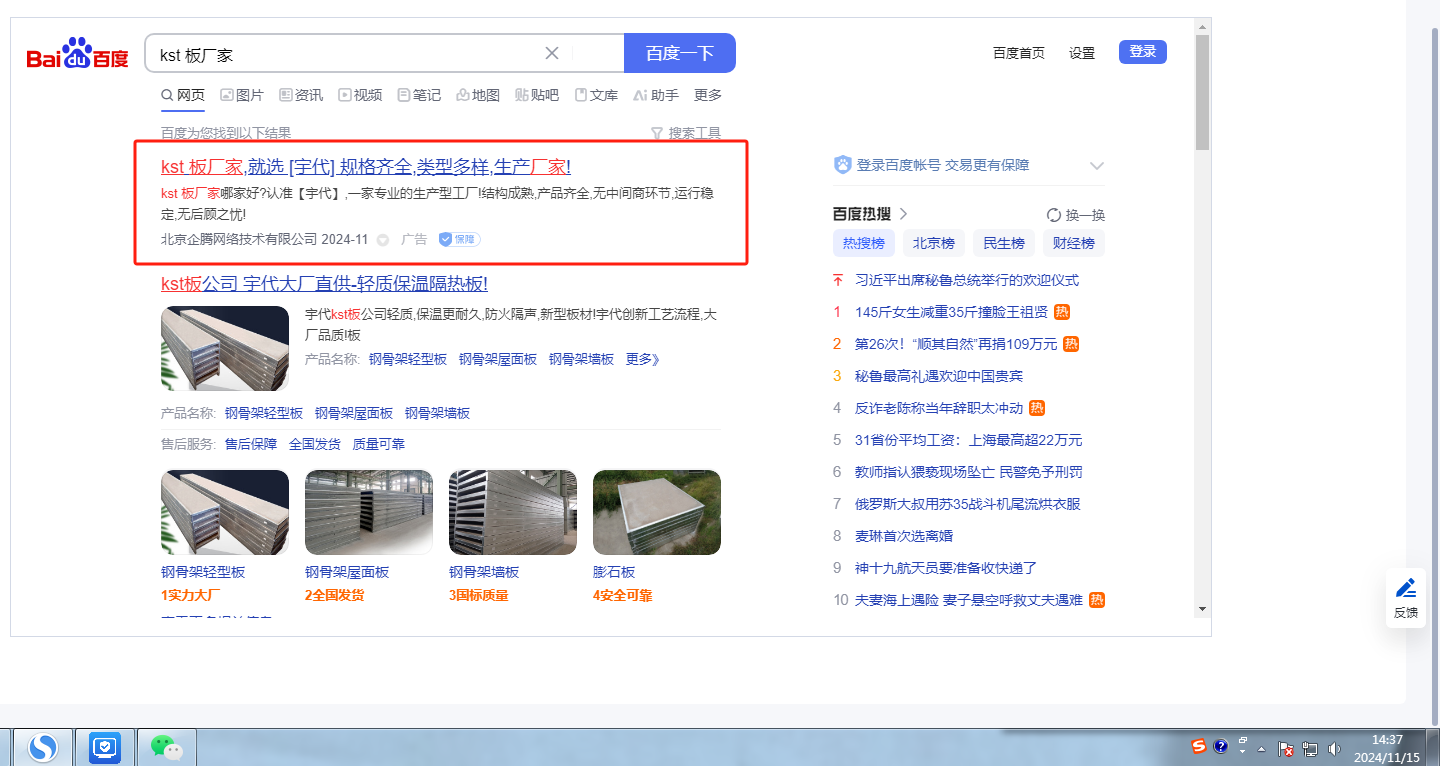Open the 笔记 tab
Viewport: 1440px width, 766px height.
pos(419,95)
